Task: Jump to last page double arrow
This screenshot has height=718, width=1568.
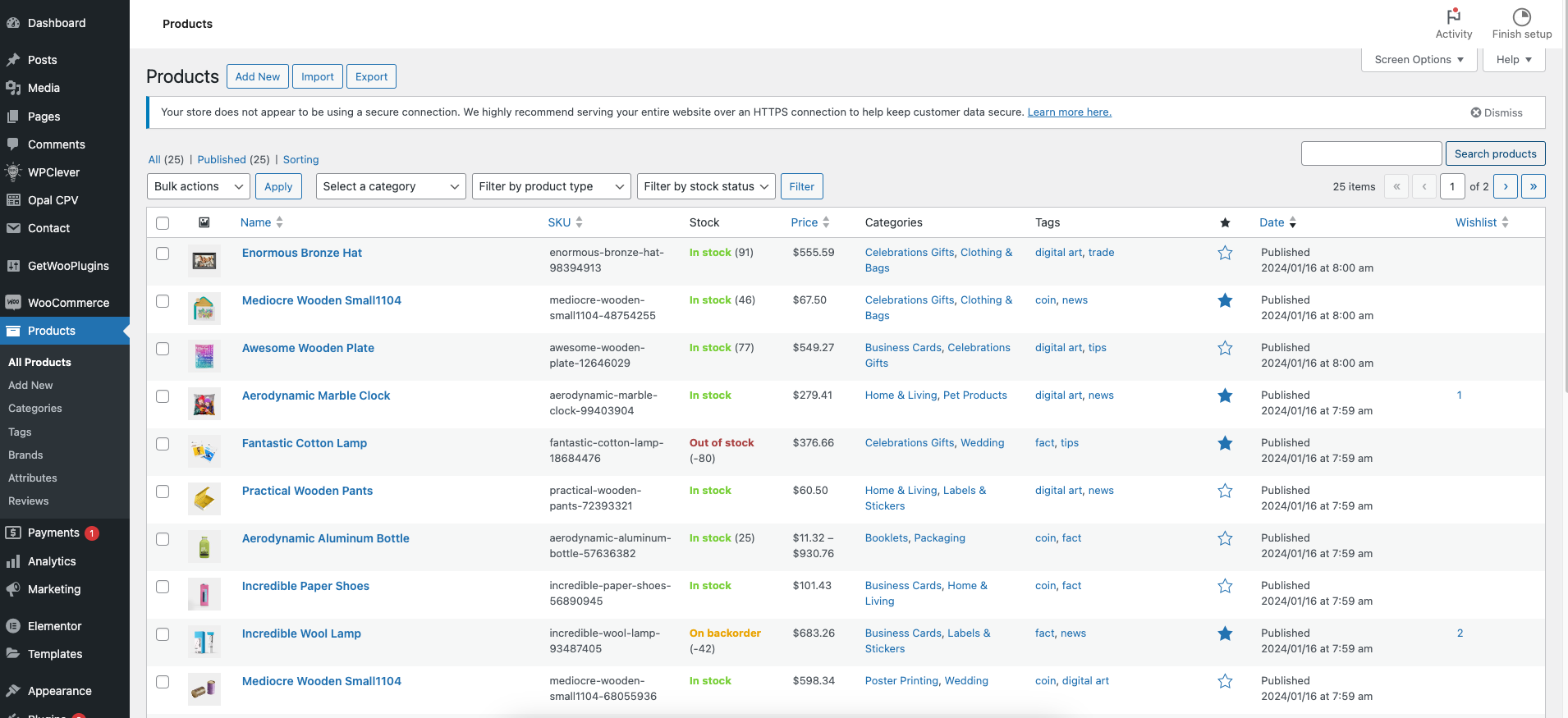Action: click(x=1533, y=187)
